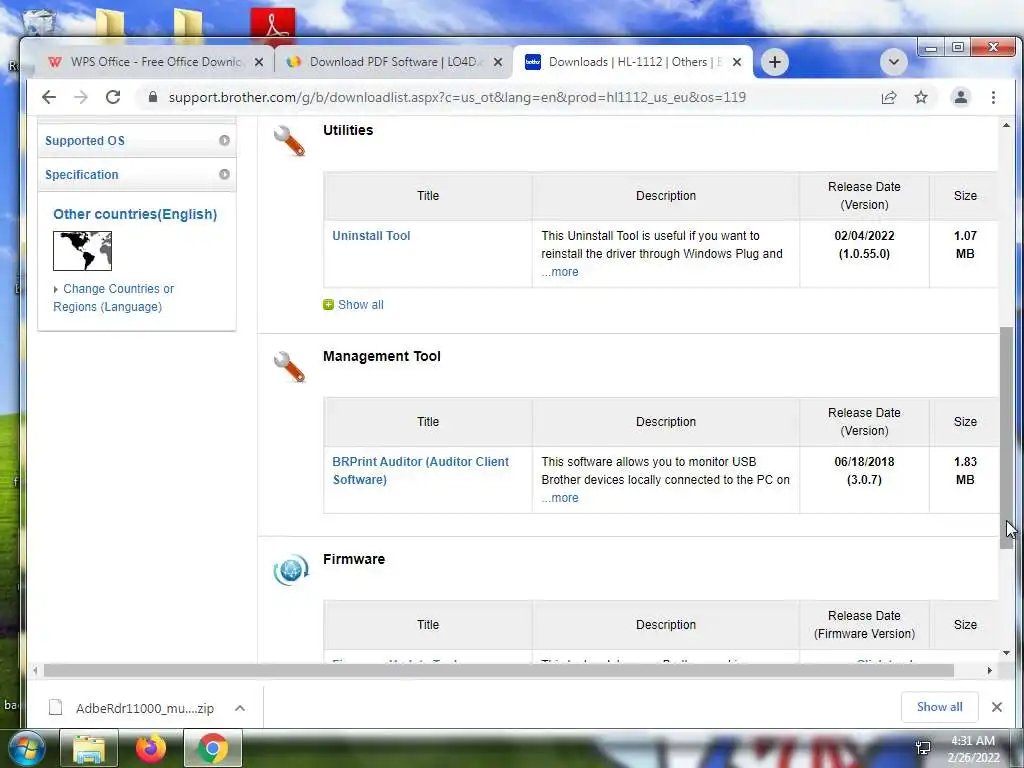Click the scroll up arrow
Image resolution: width=1024 pixels, height=768 pixels.
point(1006,125)
